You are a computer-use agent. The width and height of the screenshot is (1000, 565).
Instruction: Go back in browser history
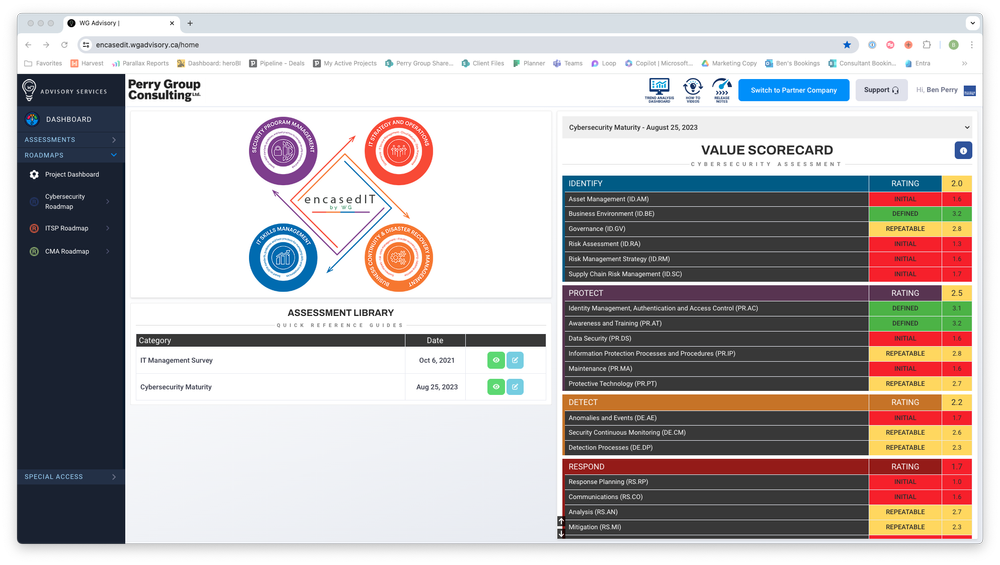point(28,45)
